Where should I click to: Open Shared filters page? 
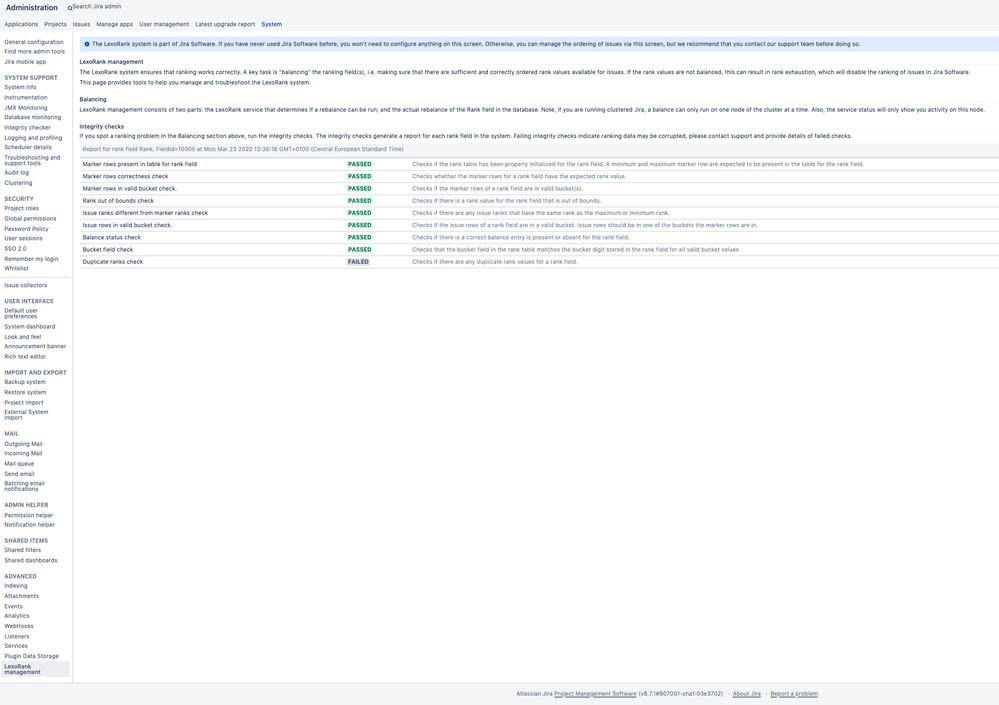tap(22, 550)
